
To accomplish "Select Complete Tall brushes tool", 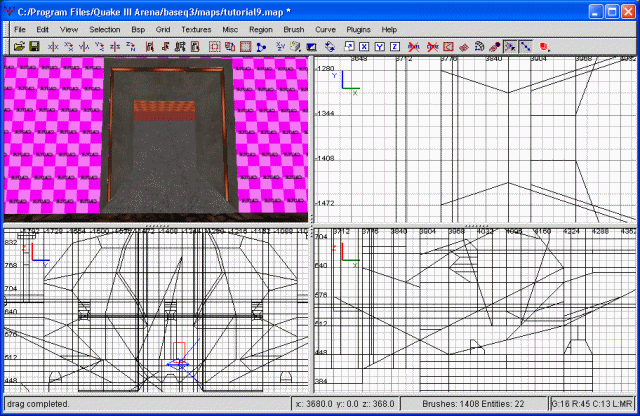I will tap(149, 47).
